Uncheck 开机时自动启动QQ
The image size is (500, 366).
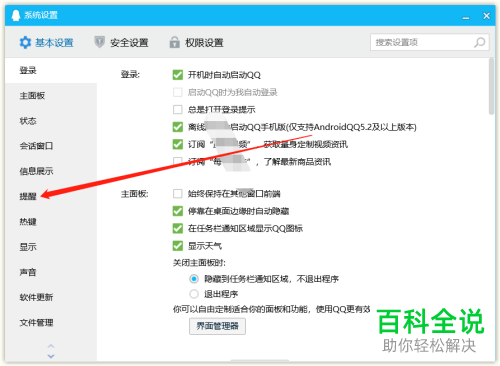[178, 75]
